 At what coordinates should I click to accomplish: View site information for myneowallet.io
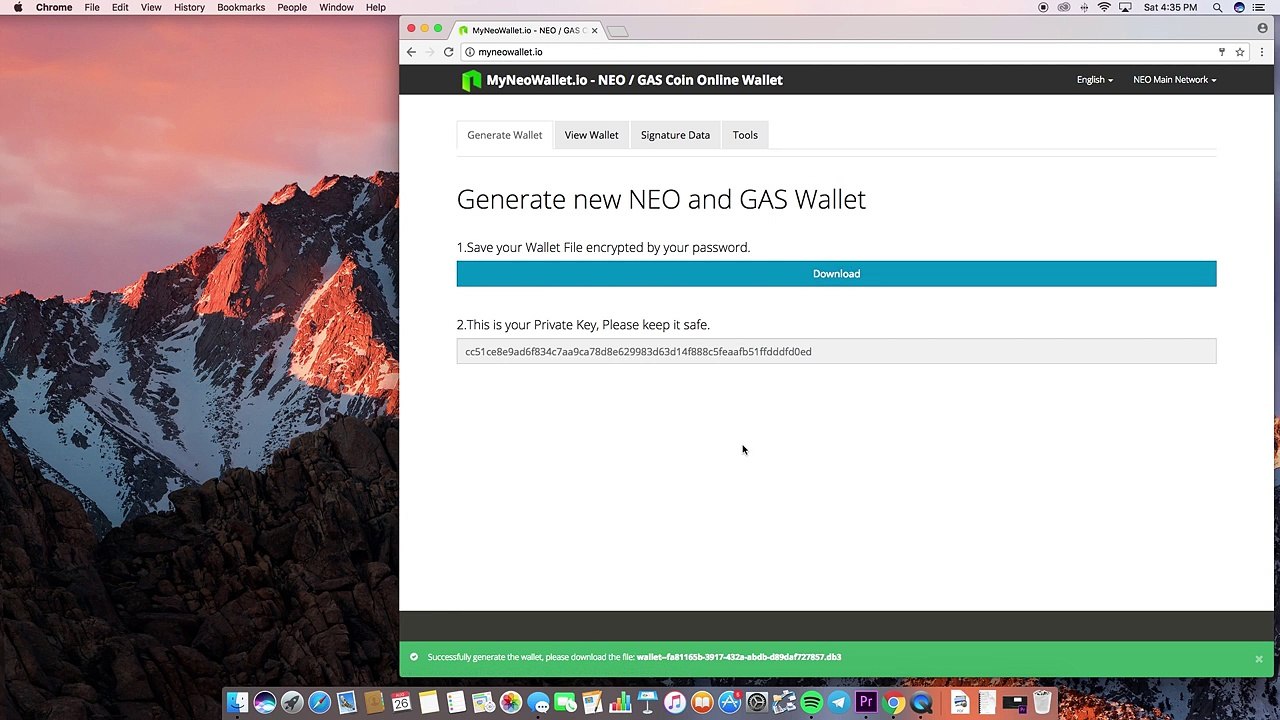coord(469,52)
